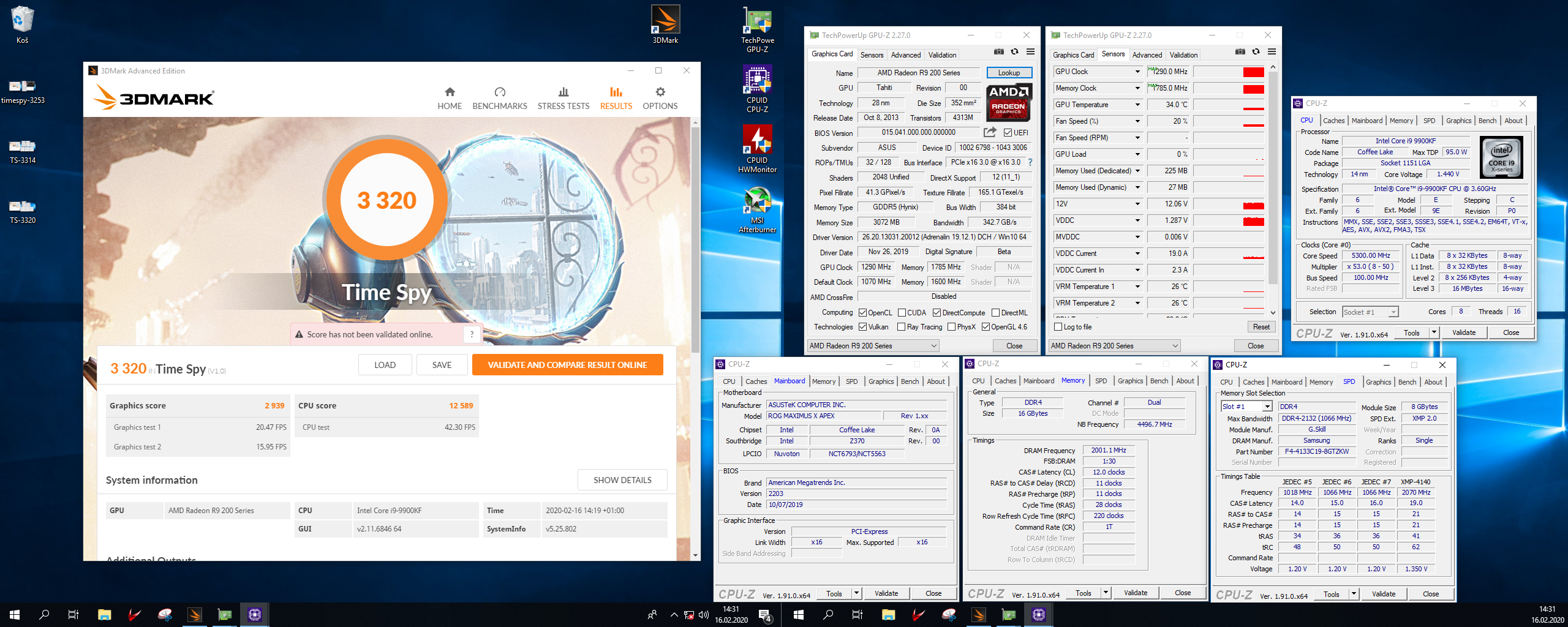Open the 3DMark OPTIONS gear
This screenshot has width=1568, height=627.
click(660, 99)
